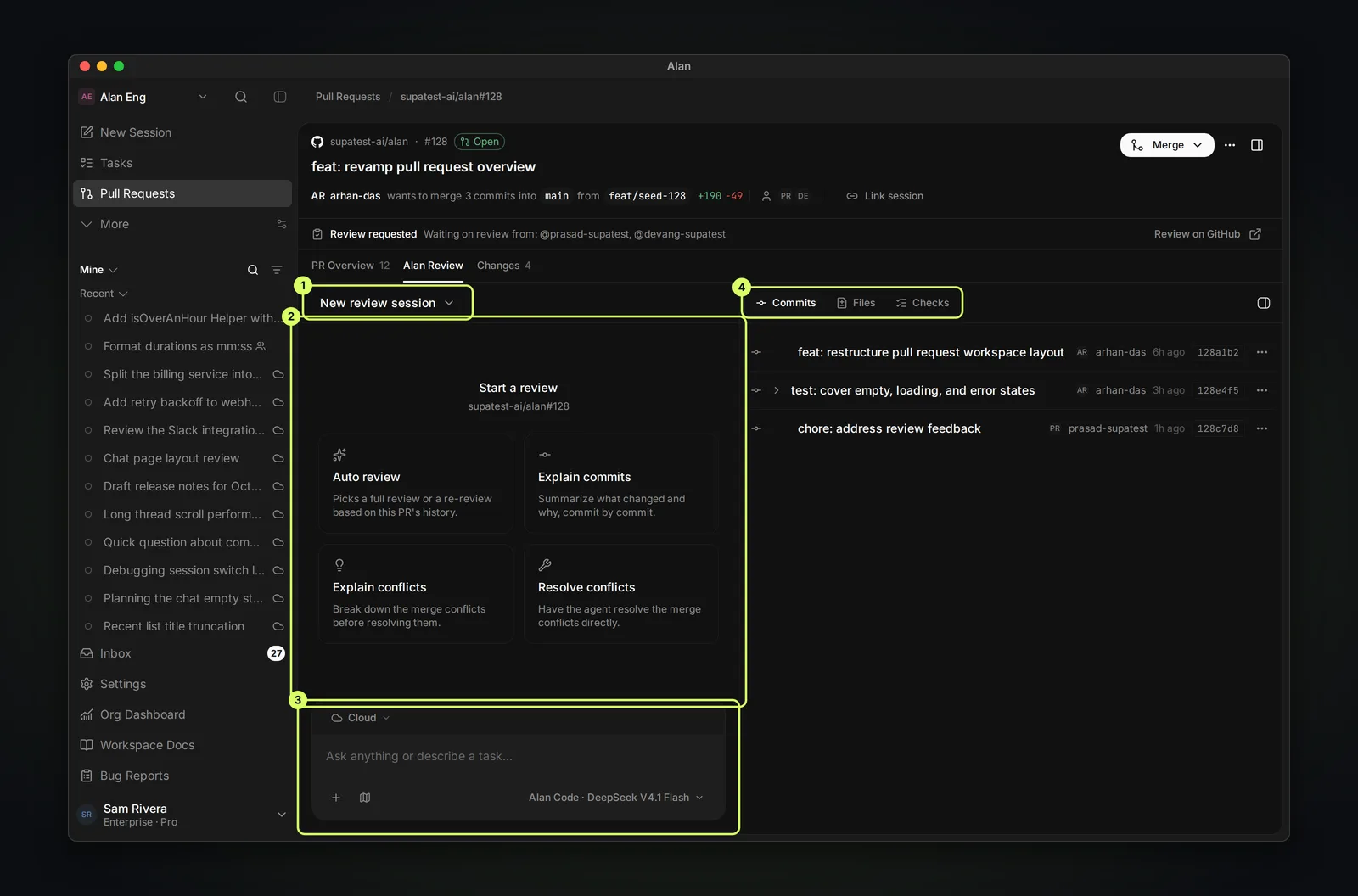The height and width of the screenshot is (896, 1358).
Task: Select the Checks tab
Action: [923, 303]
